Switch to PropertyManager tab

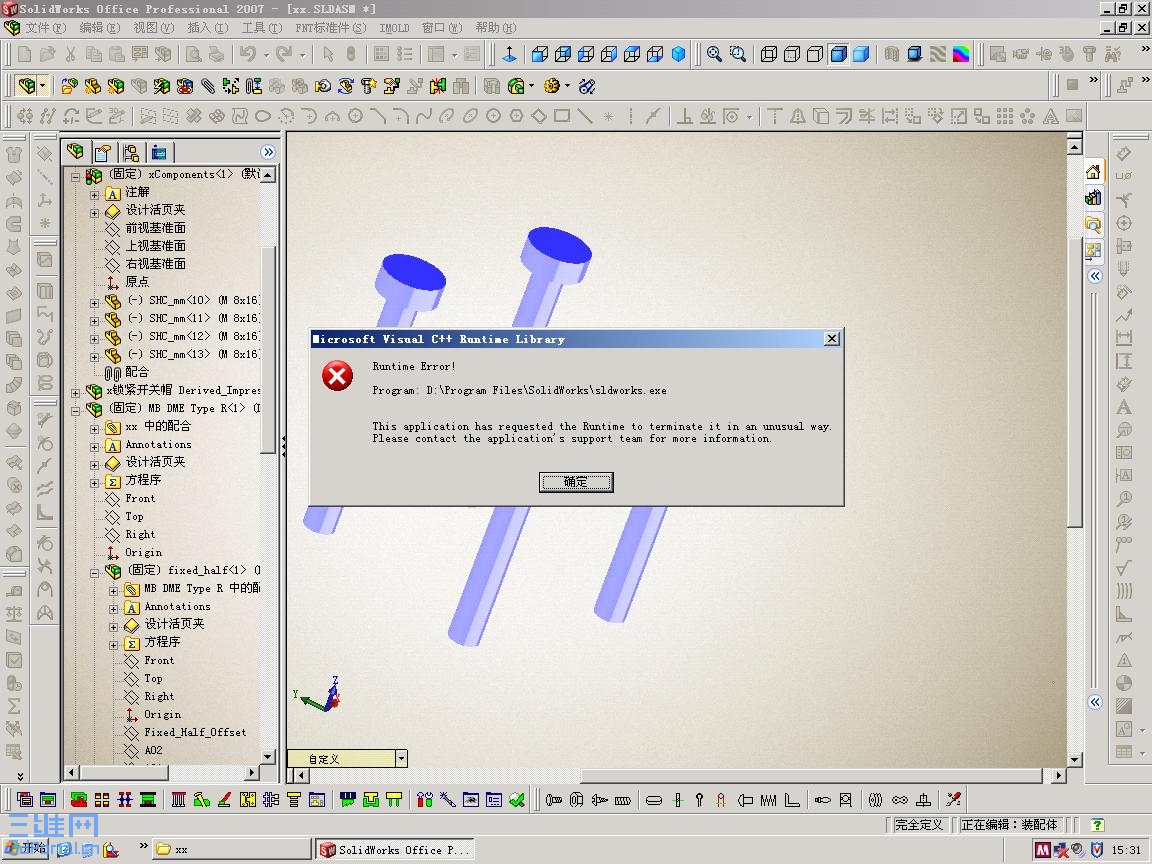103,152
